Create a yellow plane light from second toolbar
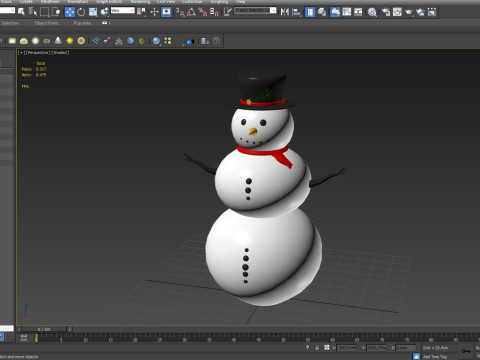Screen dimensions: 480x360 pyautogui.click(x=12, y=41)
